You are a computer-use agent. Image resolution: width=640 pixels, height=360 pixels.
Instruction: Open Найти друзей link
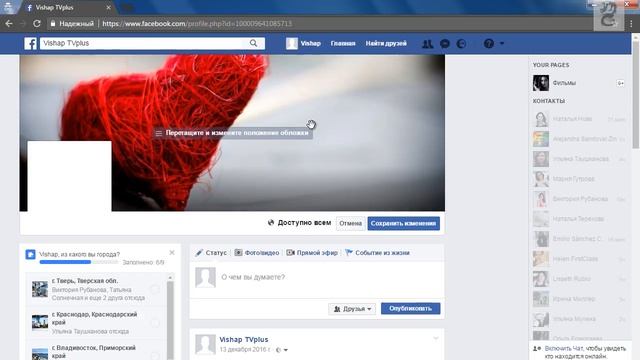[386, 43]
